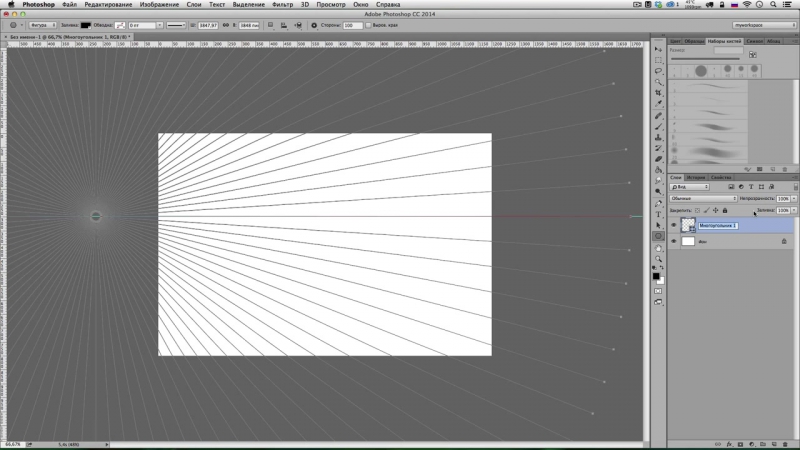The height and width of the screenshot is (450, 800).
Task: Select the History Brush tool
Action: pyautogui.click(x=658, y=148)
